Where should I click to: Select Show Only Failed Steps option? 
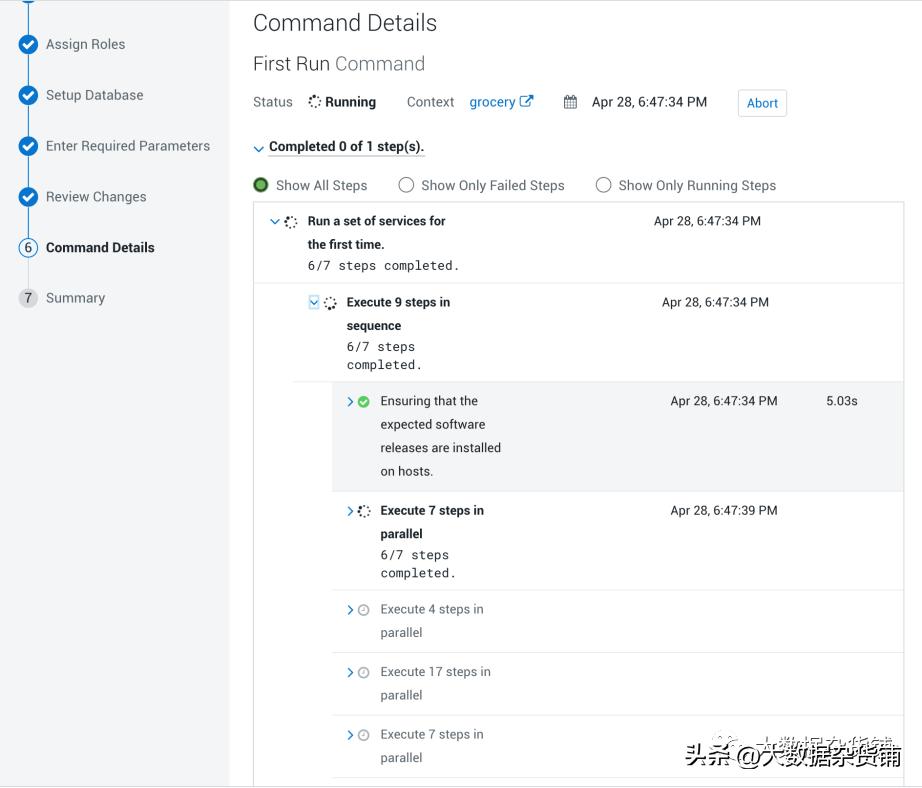[x=406, y=185]
